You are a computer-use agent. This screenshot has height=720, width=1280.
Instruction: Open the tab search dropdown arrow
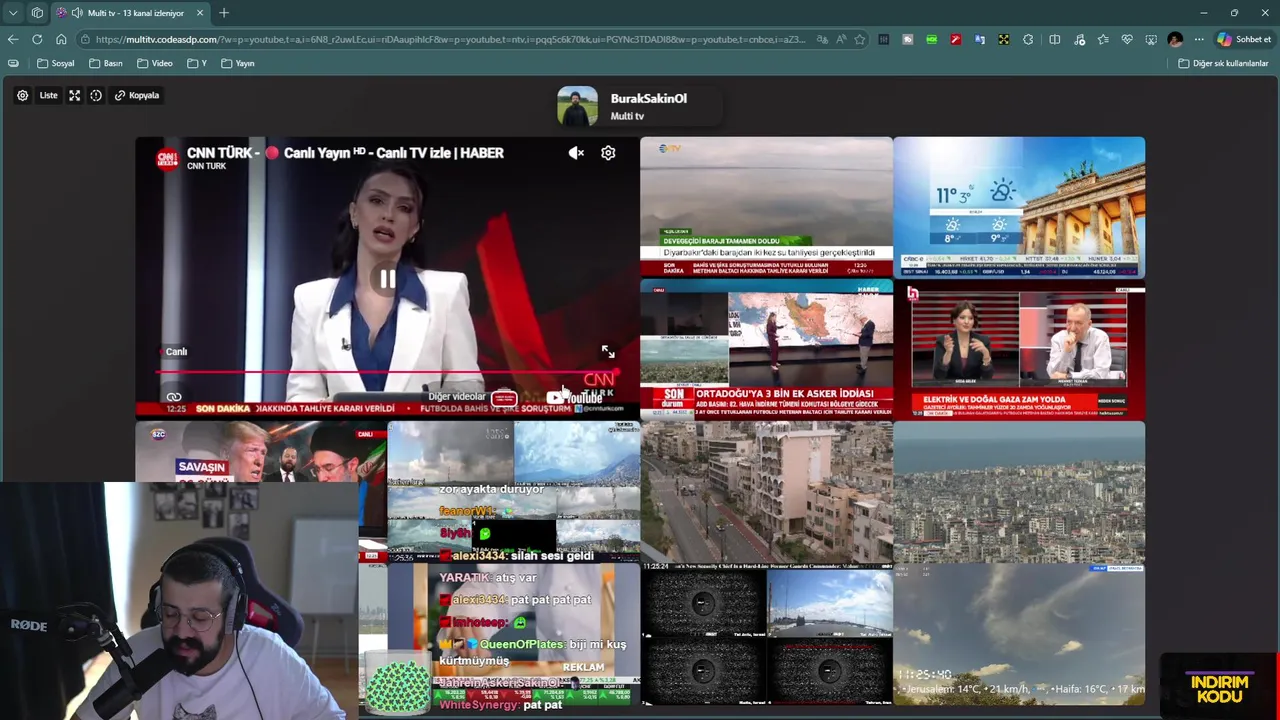tap(13, 13)
